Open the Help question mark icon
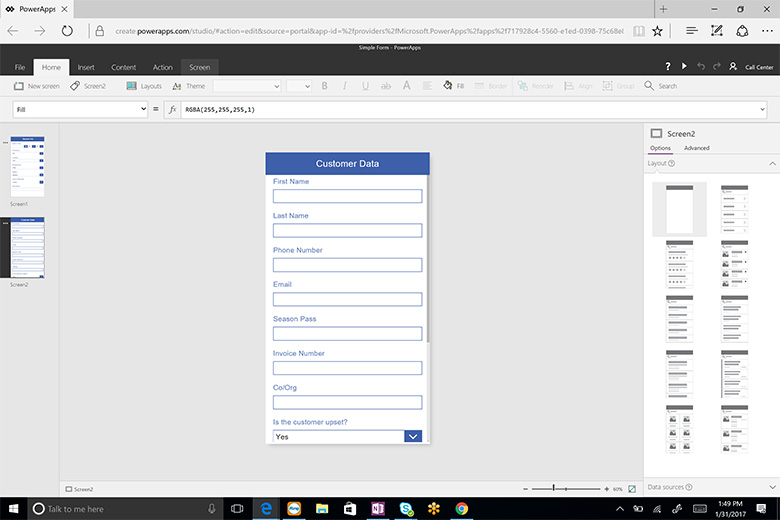780x520 pixels. click(x=667, y=67)
